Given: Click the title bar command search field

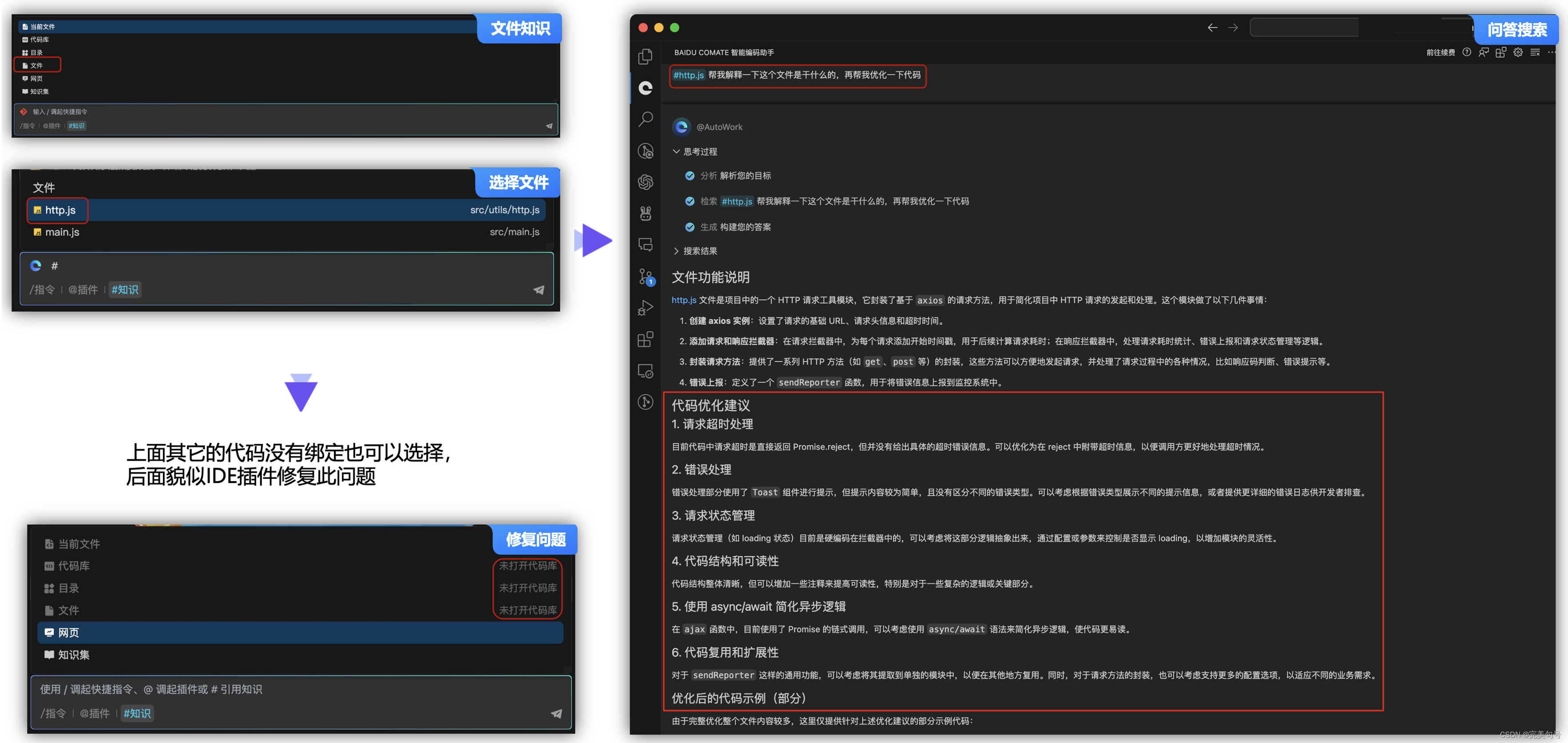Looking at the screenshot, I should point(1304,28).
